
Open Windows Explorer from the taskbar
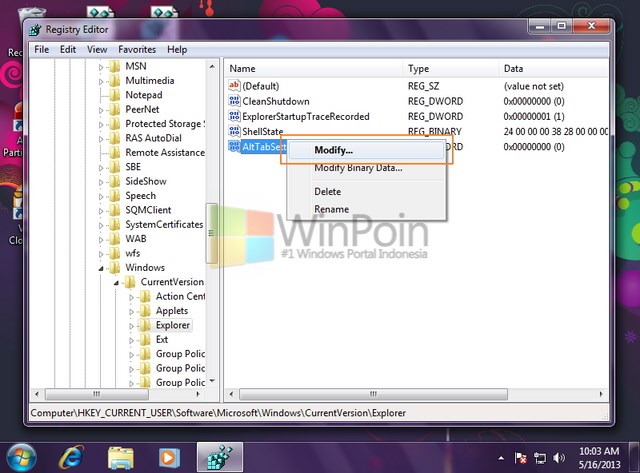[x=121, y=457]
